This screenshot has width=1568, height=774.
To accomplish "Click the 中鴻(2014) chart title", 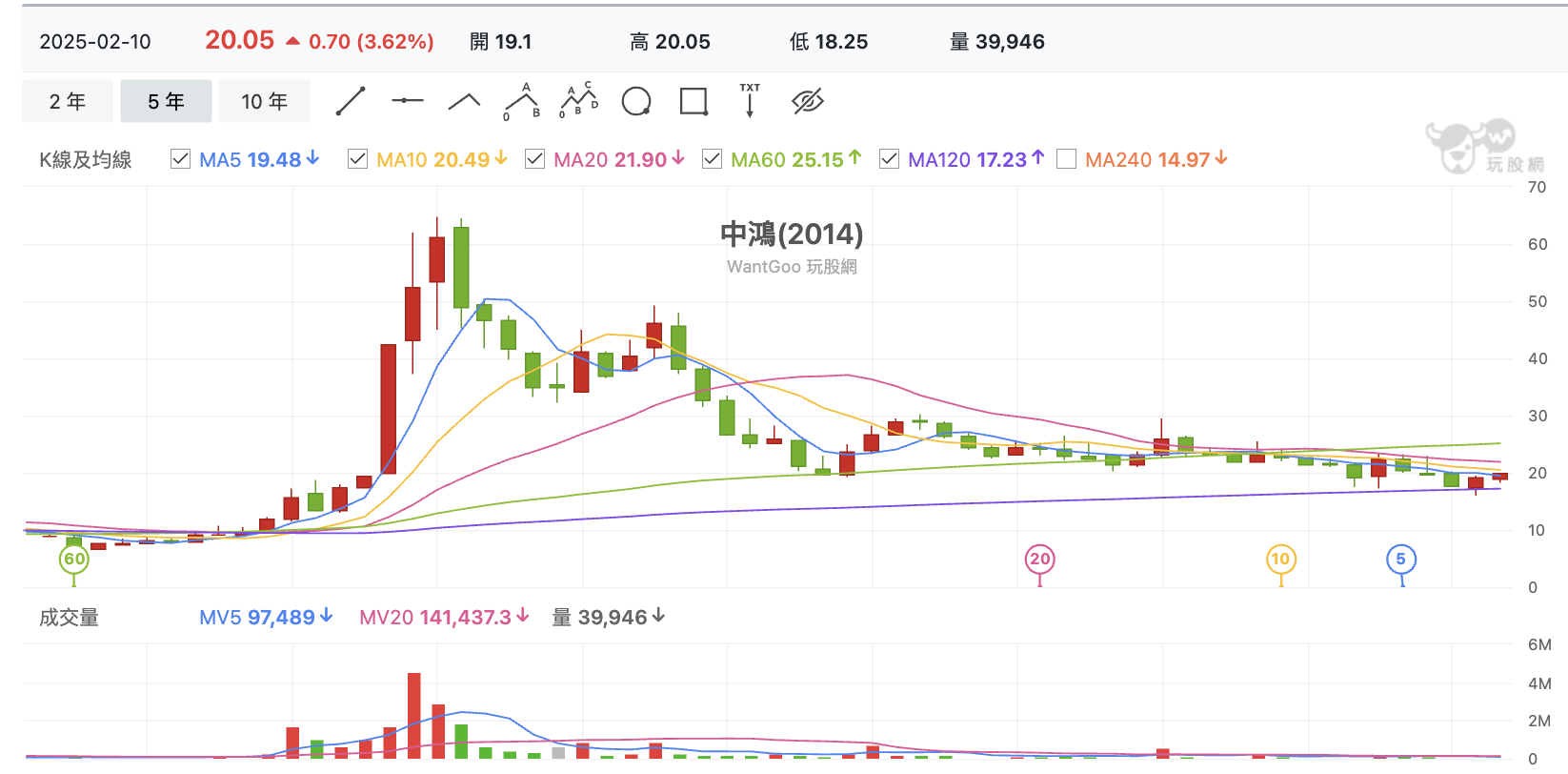I will tap(792, 234).
